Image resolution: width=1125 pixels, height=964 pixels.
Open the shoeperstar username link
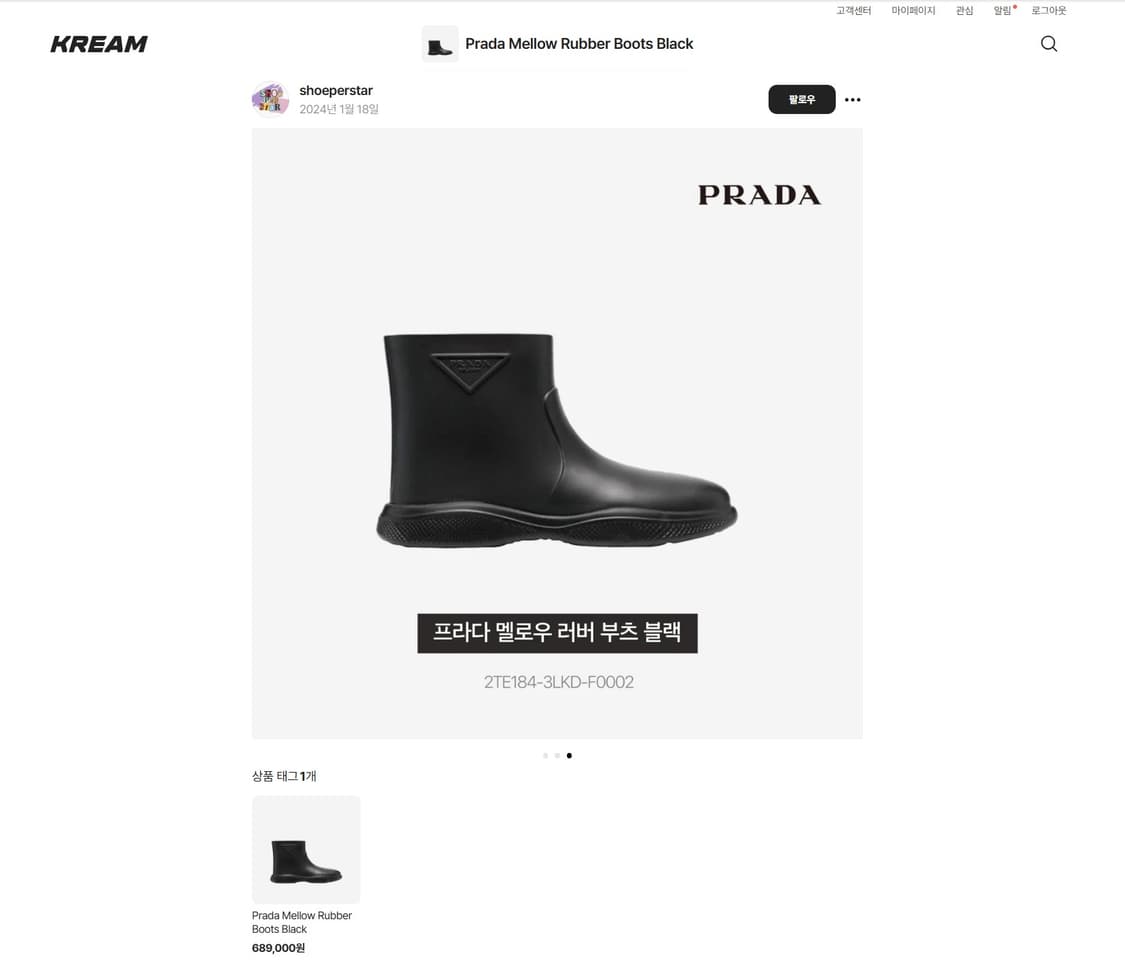tap(336, 90)
